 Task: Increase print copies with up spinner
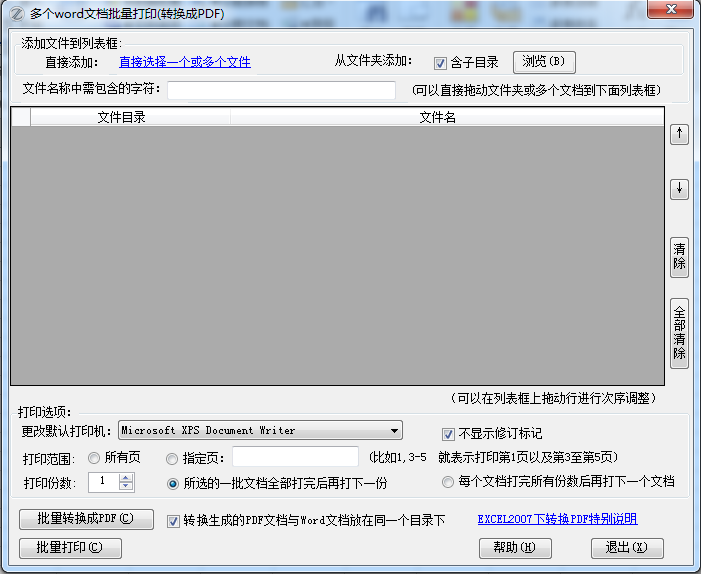126,478
